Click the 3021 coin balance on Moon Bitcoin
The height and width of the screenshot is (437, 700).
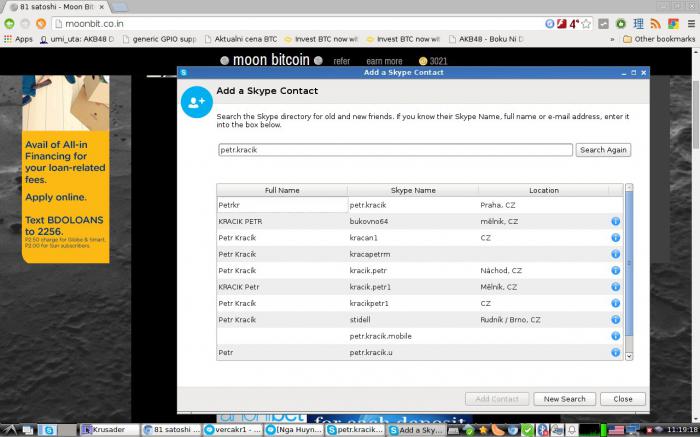[433, 61]
